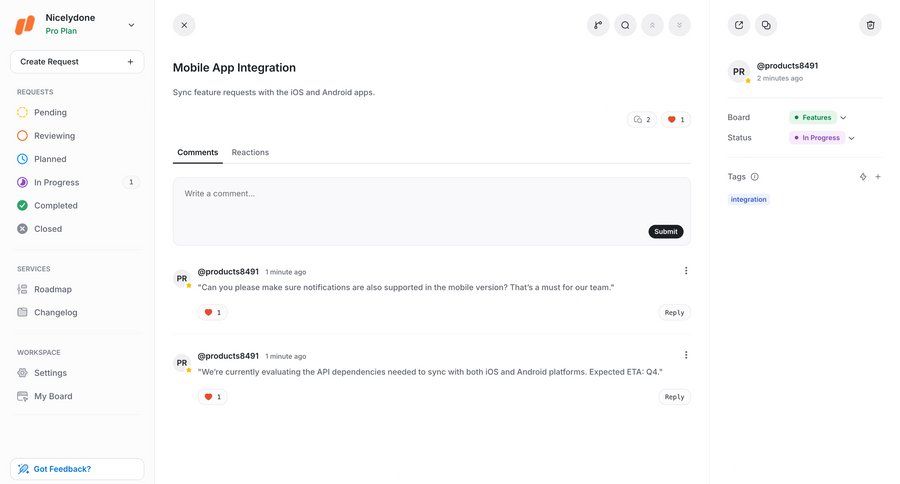Toggle the heart on the notifications comment
The width and height of the screenshot is (900, 484).
(212, 313)
